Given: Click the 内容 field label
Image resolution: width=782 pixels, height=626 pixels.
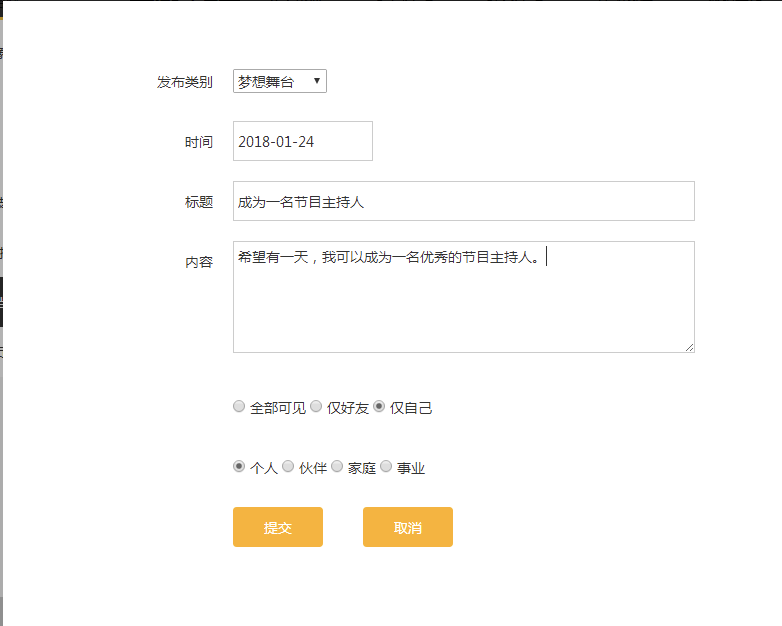Looking at the screenshot, I should (x=198, y=262).
